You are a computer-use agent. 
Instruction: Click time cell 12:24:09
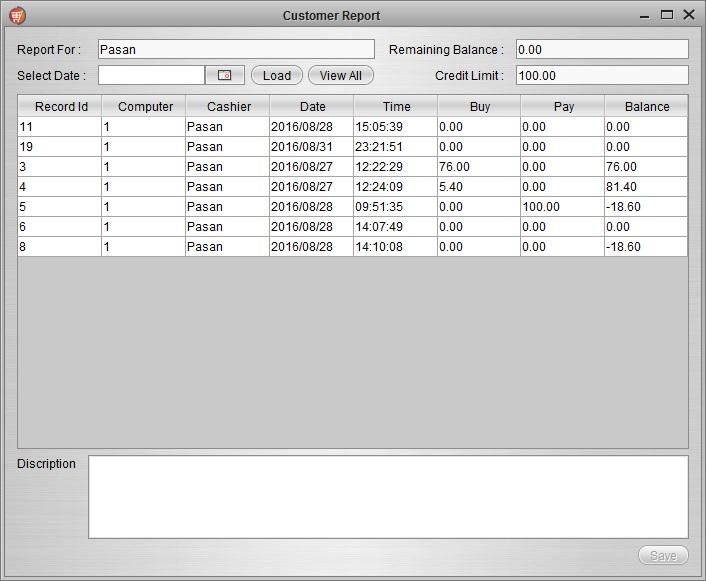click(x=395, y=186)
